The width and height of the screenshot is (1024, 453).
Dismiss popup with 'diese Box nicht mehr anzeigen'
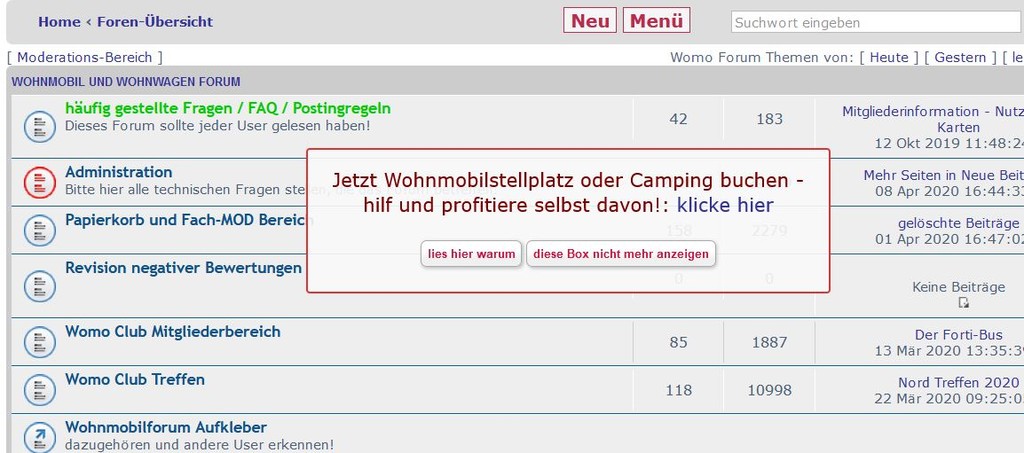620,254
